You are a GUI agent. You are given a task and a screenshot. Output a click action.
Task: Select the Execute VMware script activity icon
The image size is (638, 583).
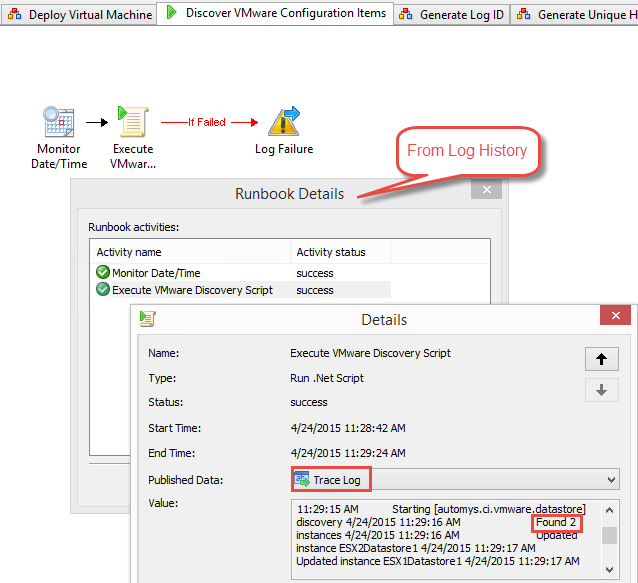pyautogui.click(x=133, y=121)
